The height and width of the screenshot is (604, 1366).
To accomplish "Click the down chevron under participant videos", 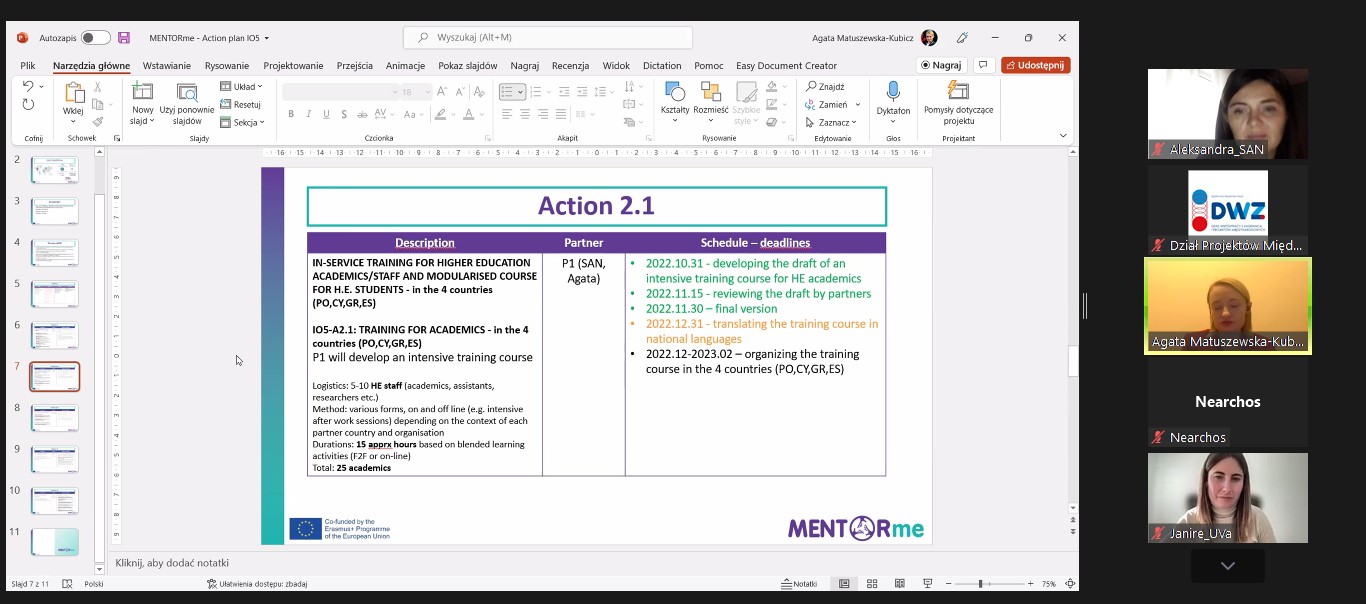I will [1228, 566].
